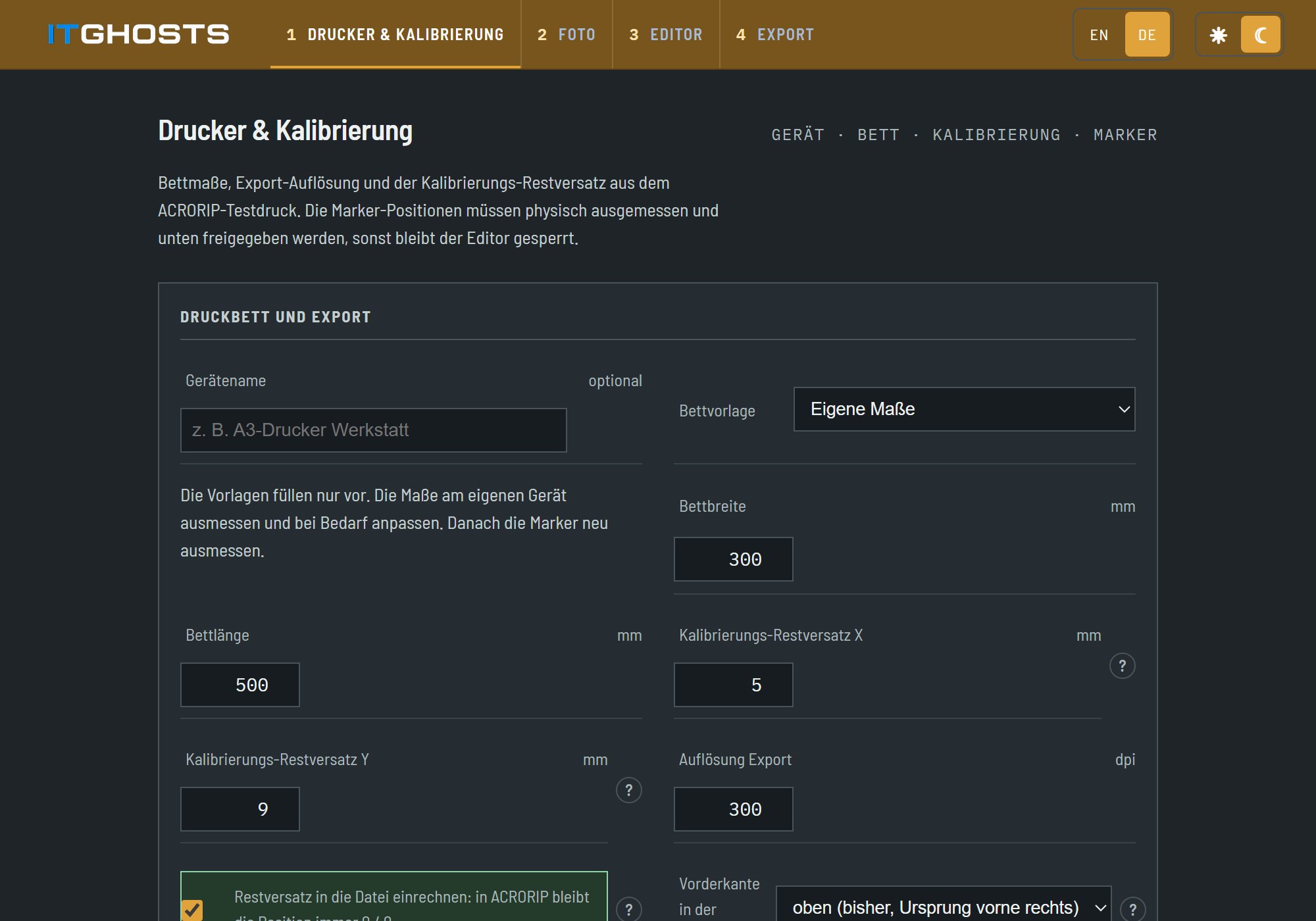Toggle Restversatz in die Datei einrechnen checkbox

pos(192,910)
